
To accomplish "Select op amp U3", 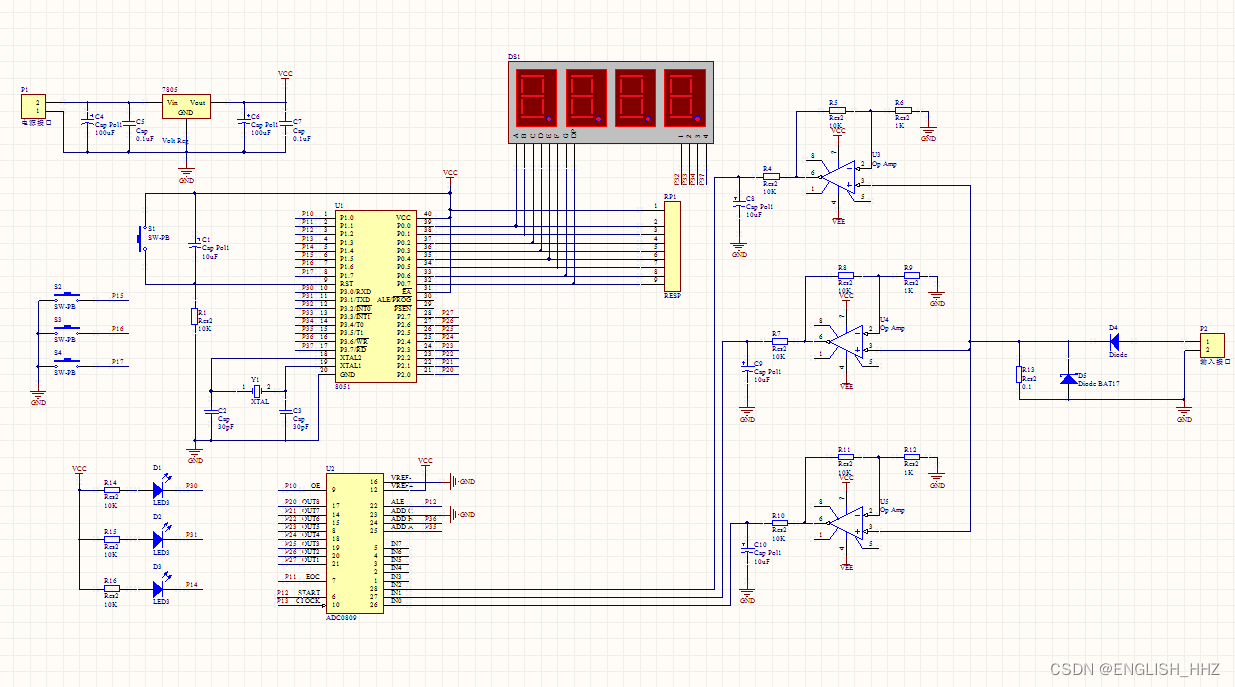I will [x=838, y=176].
